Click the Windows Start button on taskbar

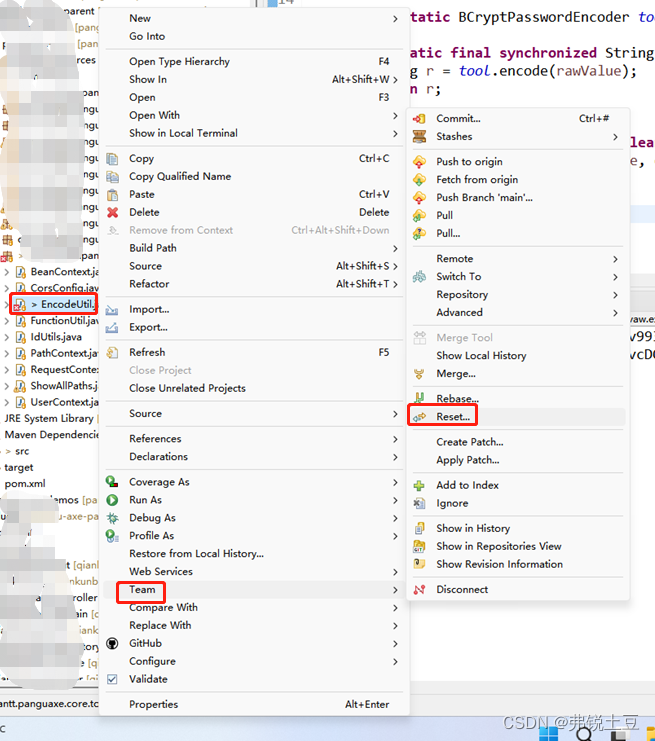549,734
